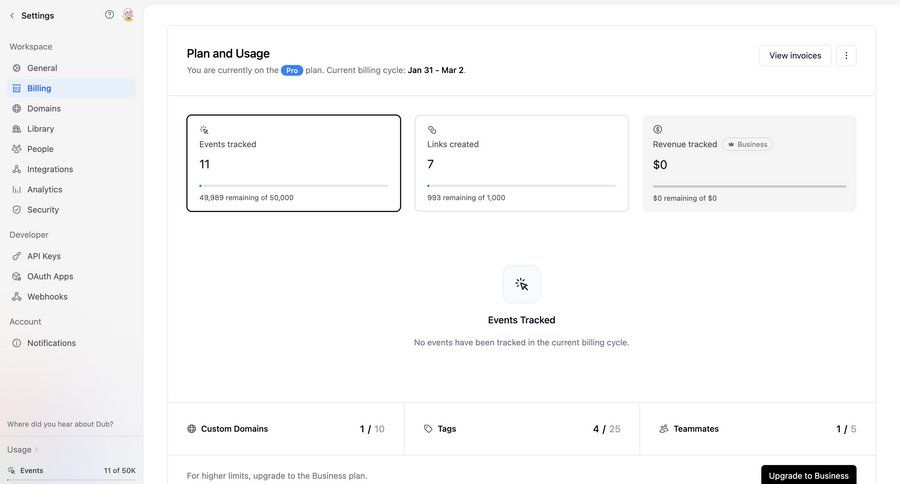Screen dimensions: 900x484
Task: Click the Events cursor icon in Usage footer
Action: pos(11,471)
